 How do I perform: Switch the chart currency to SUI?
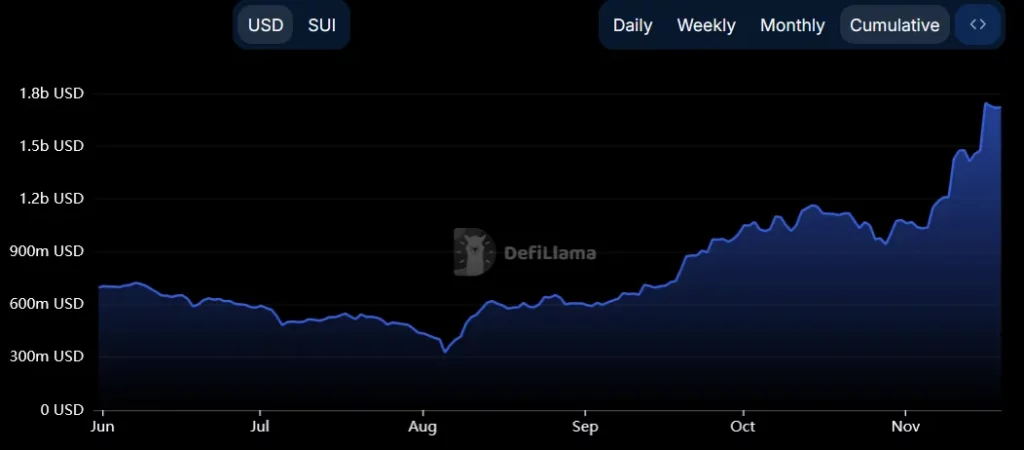click(322, 25)
